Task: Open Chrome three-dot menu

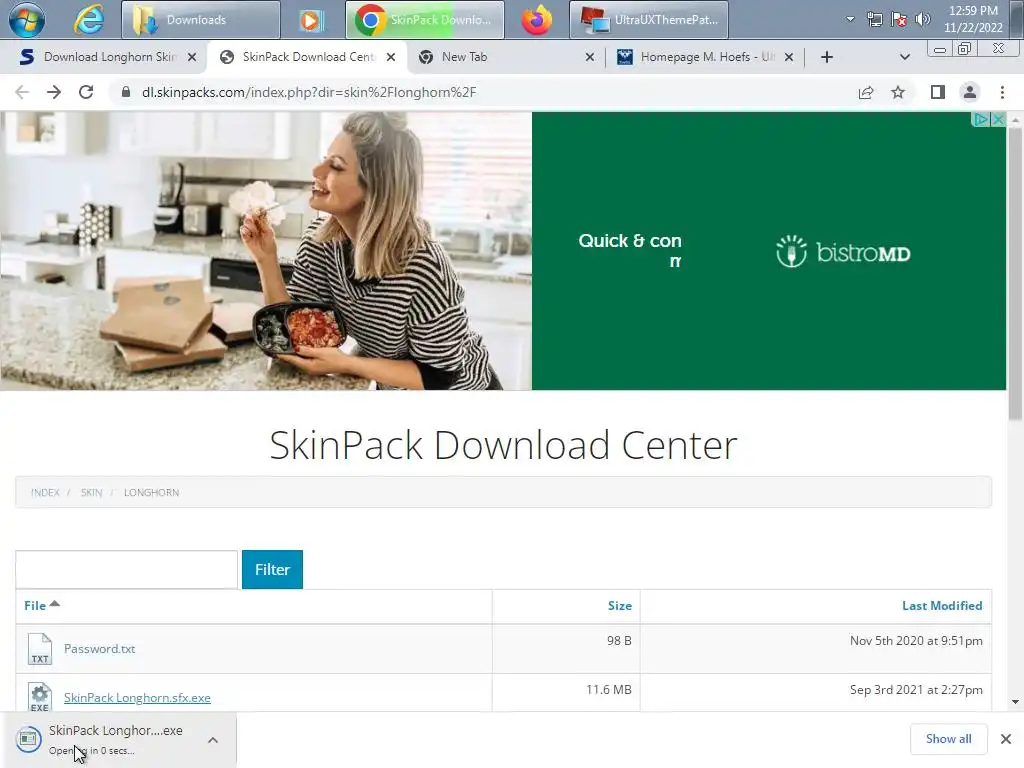Action: pos(1002,92)
